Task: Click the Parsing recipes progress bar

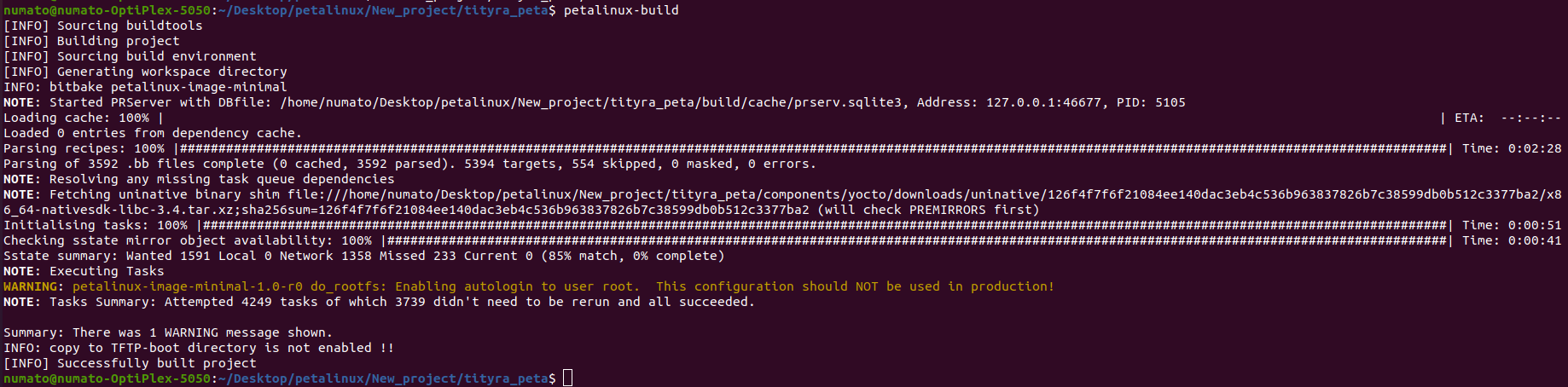Action: point(810,148)
